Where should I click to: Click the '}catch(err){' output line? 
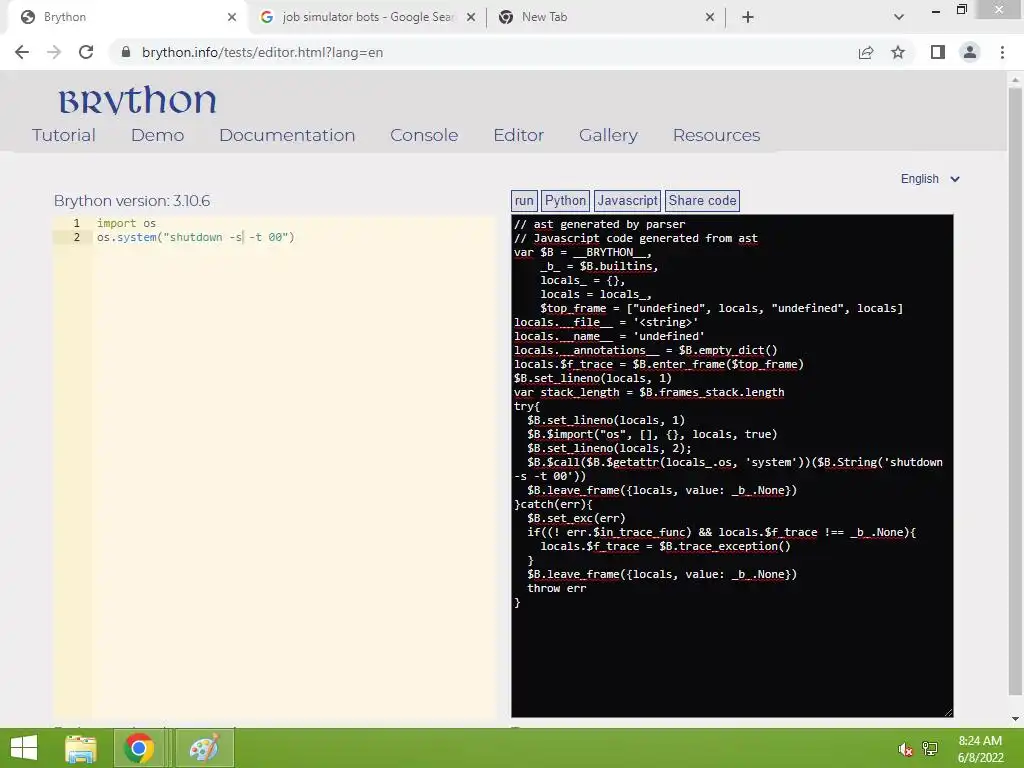553,504
